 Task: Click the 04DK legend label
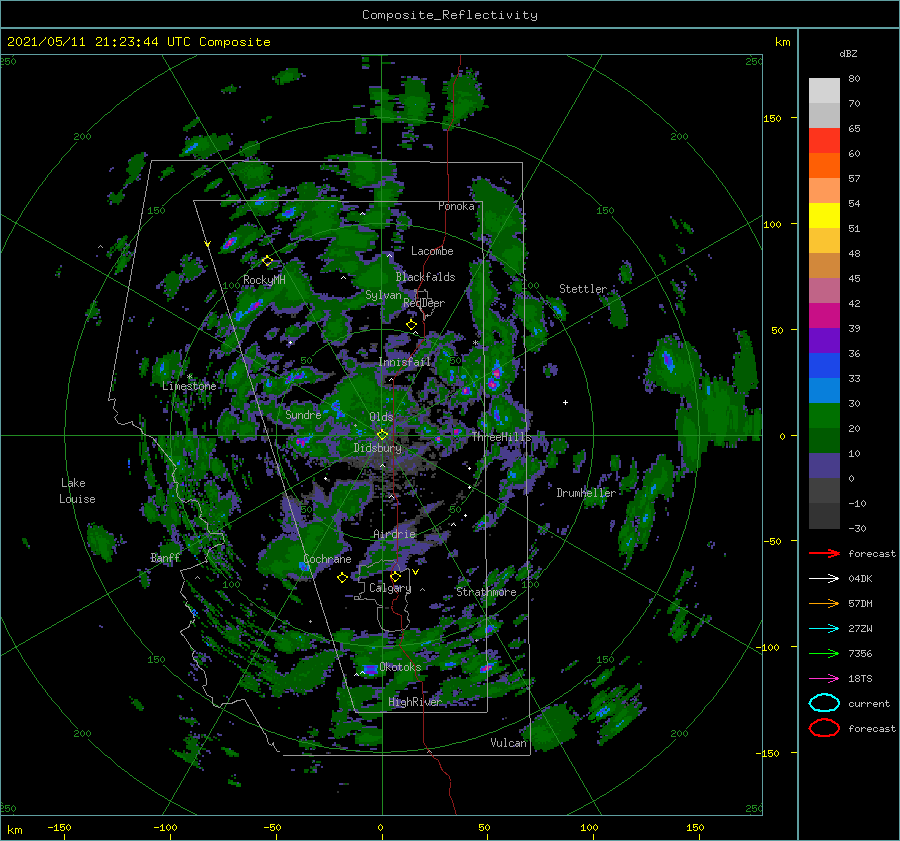[860, 579]
